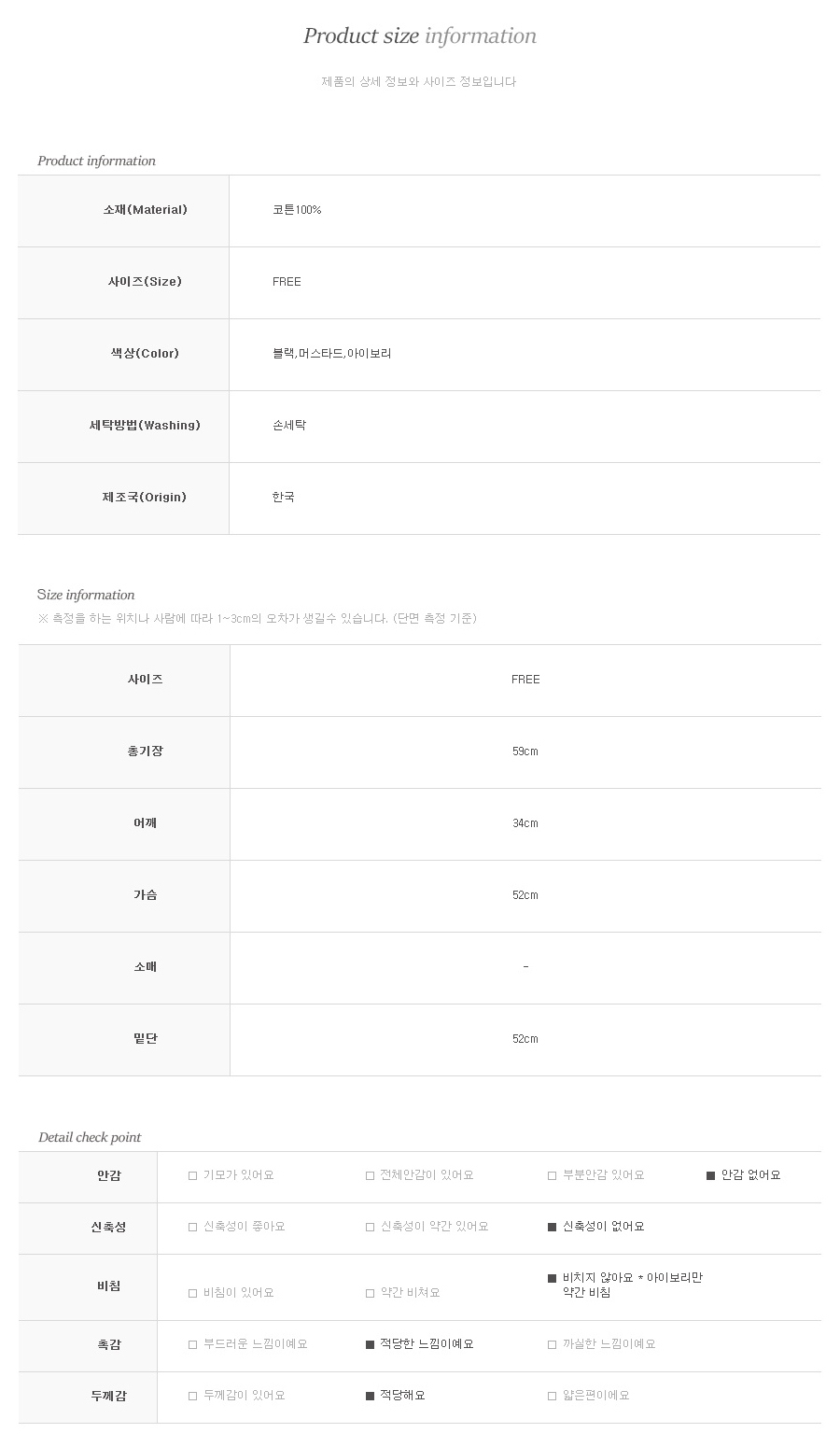This screenshot has width=840, height=1447.
Task: Click the '까실한 느낌이에요' checkbox
Action: 553,1345
